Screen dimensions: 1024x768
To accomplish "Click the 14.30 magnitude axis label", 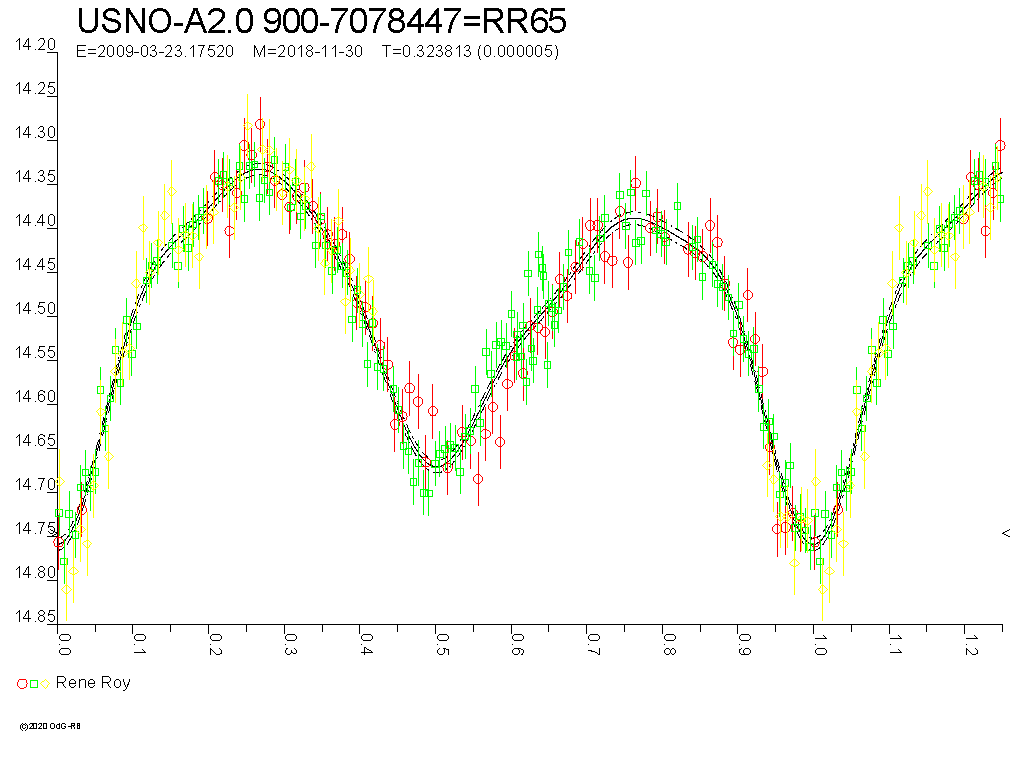I will click(36, 133).
